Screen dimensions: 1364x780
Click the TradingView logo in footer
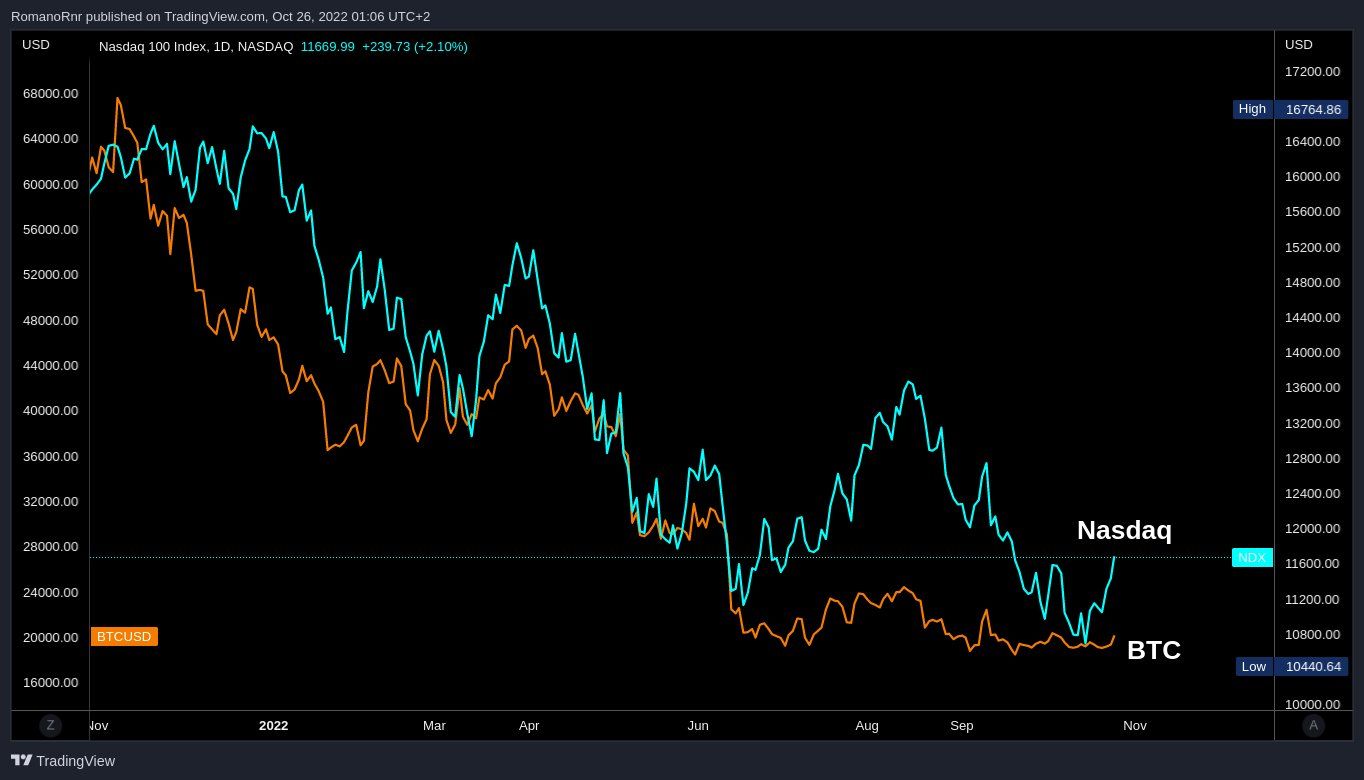click(x=63, y=761)
